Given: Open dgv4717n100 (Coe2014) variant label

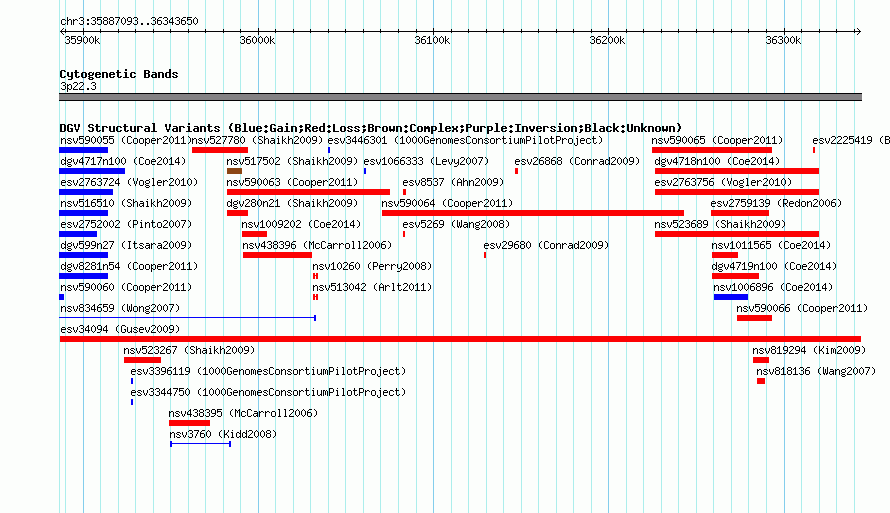Looking at the screenshot, I should pyautogui.click(x=123, y=161).
